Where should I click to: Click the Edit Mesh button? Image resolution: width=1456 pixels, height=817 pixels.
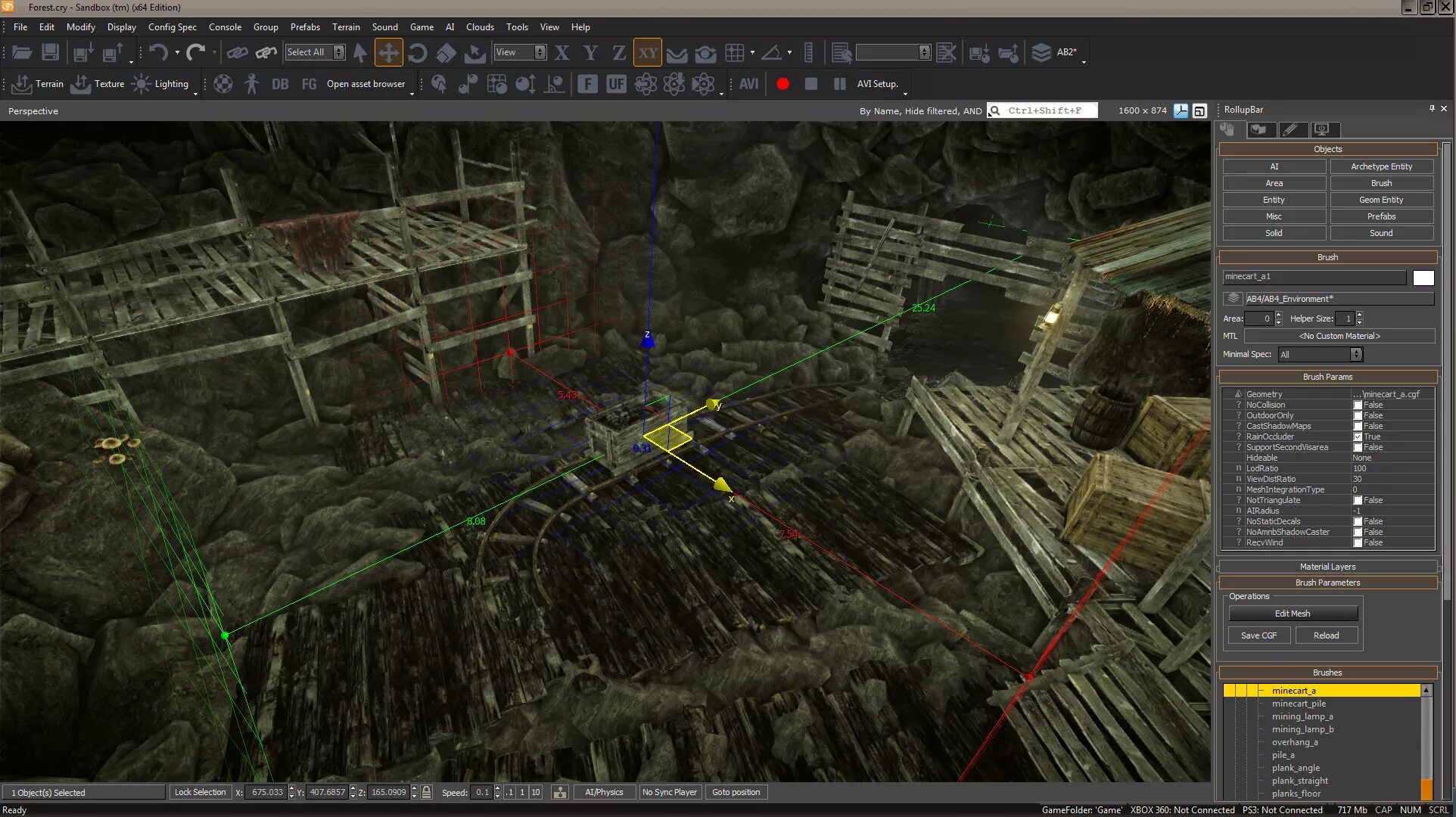click(x=1292, y=614)
